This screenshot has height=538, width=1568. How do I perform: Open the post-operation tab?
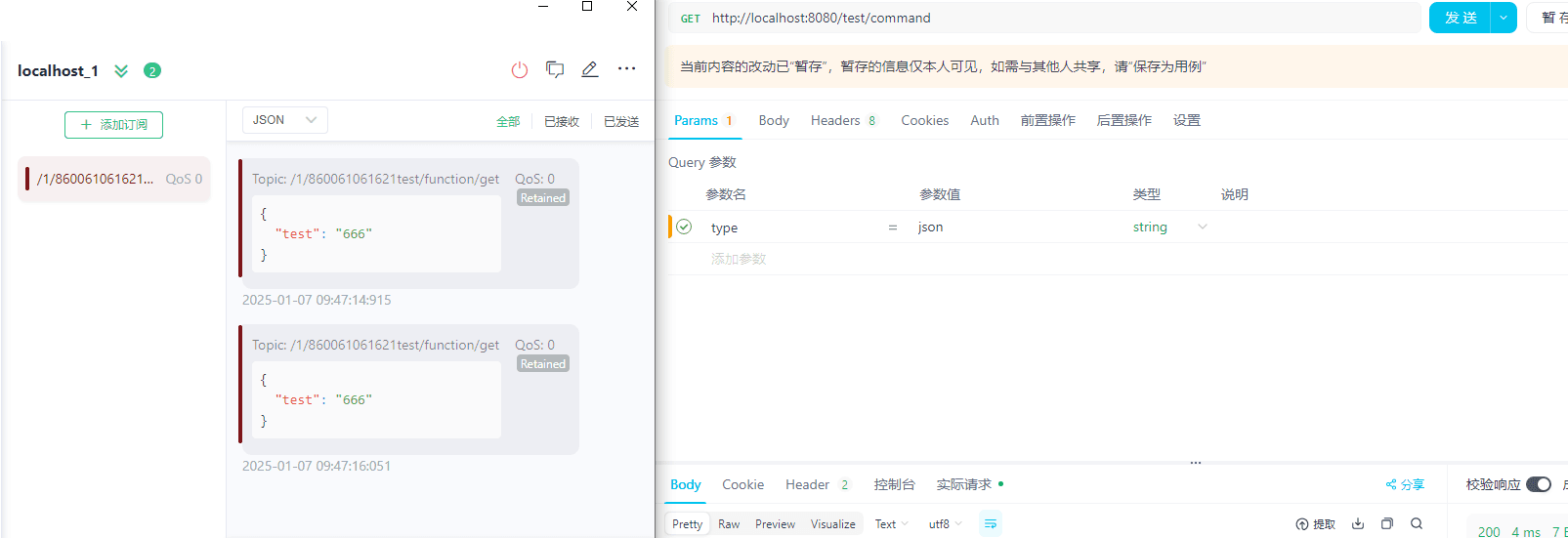coord(1123,120)
